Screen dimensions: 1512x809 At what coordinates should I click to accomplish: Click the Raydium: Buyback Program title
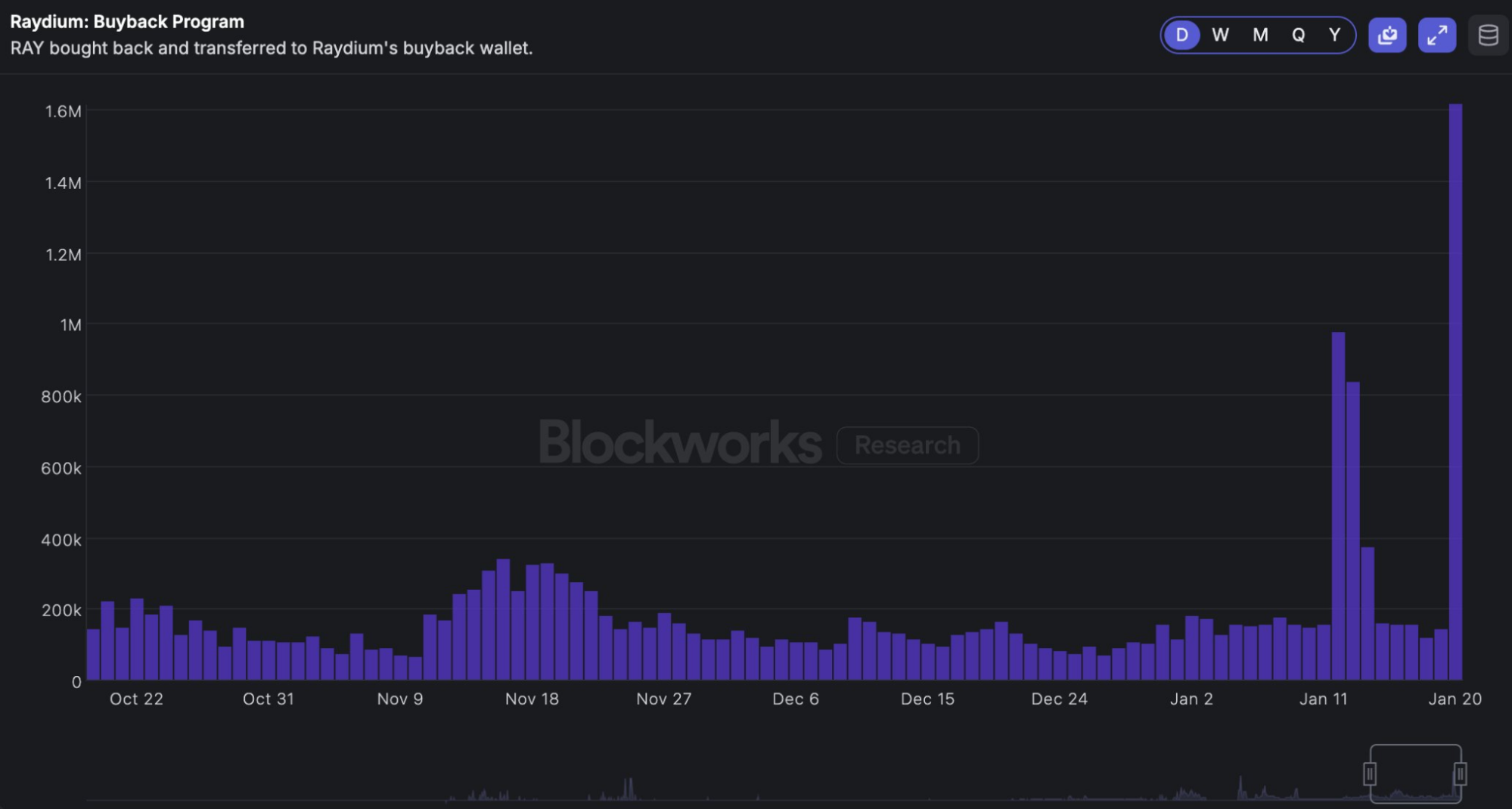(127, 22)
